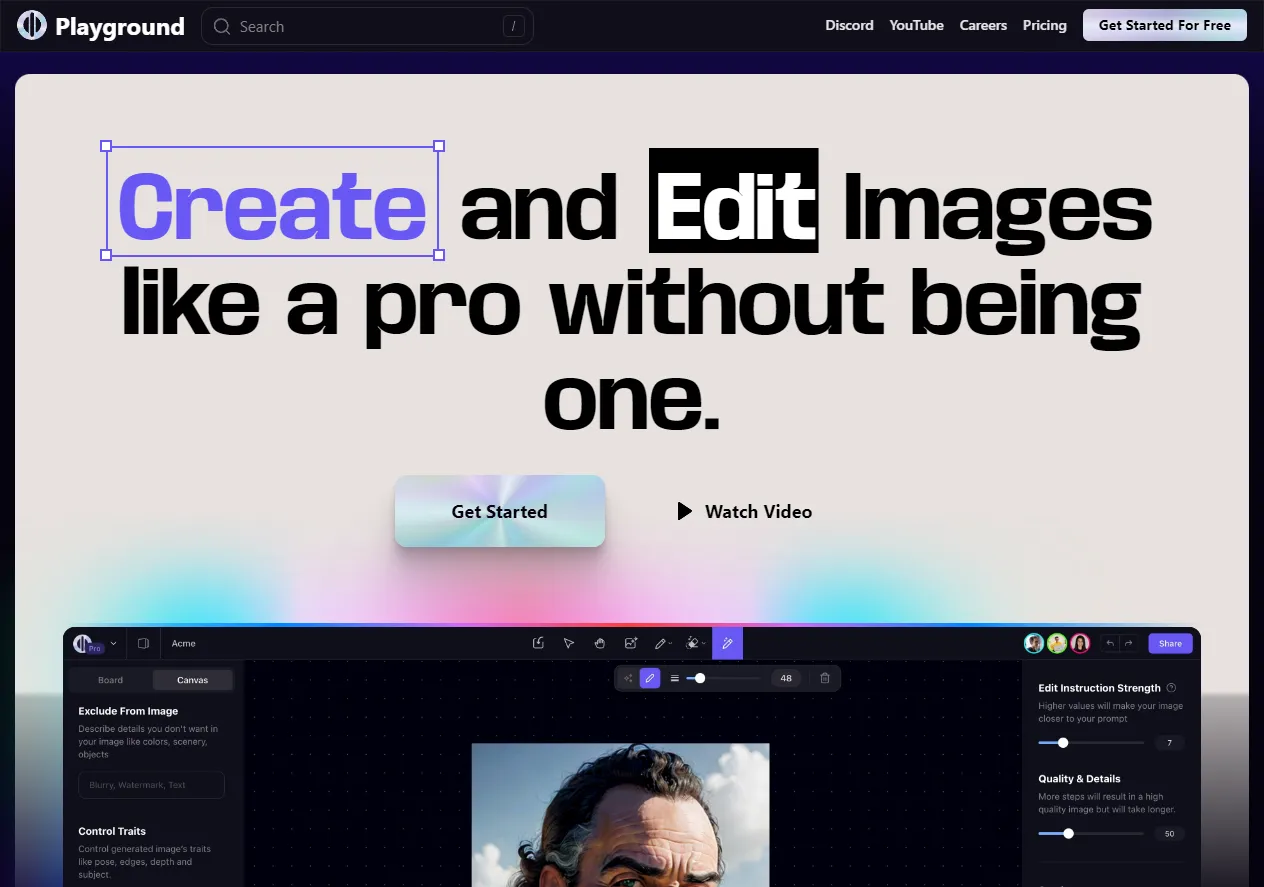Expand the eraser tool options chevron

coord(704,644)
